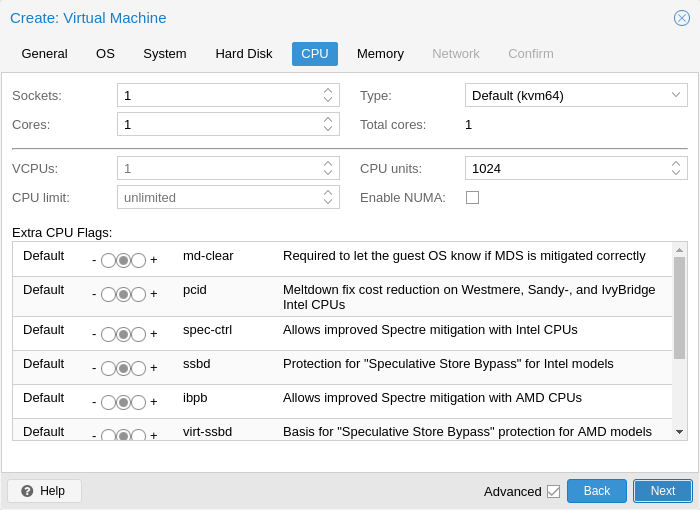Click the plus icon for md-clear flag
The width and height of the screenshot is (700, 510).
[153, 260]
